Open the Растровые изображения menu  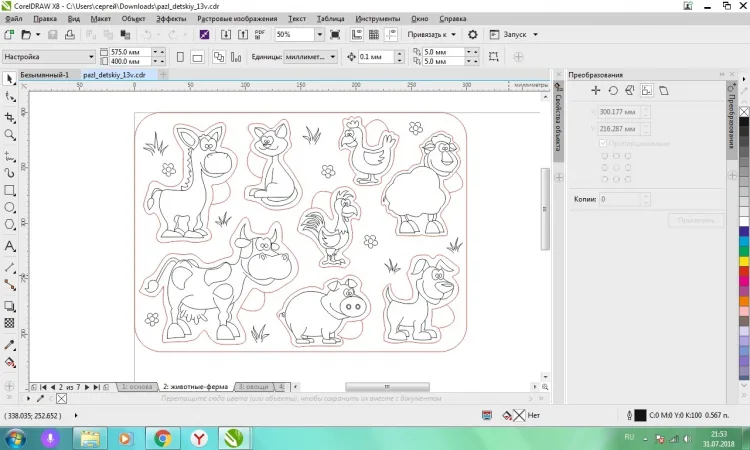coord(237,19)
